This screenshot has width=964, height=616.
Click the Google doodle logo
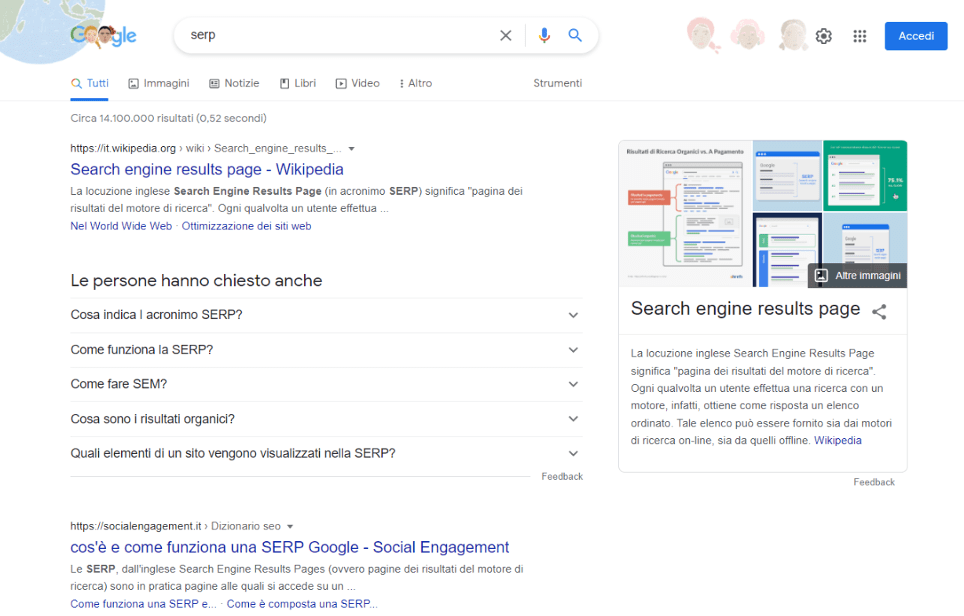click(103, 36)
